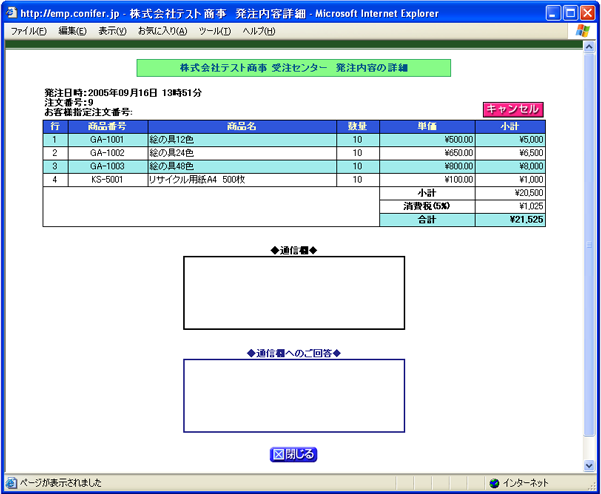This screenshot has width=601, height=494.
Task: Open the ツール(T) menu
Action: click(x=214, y=32)
